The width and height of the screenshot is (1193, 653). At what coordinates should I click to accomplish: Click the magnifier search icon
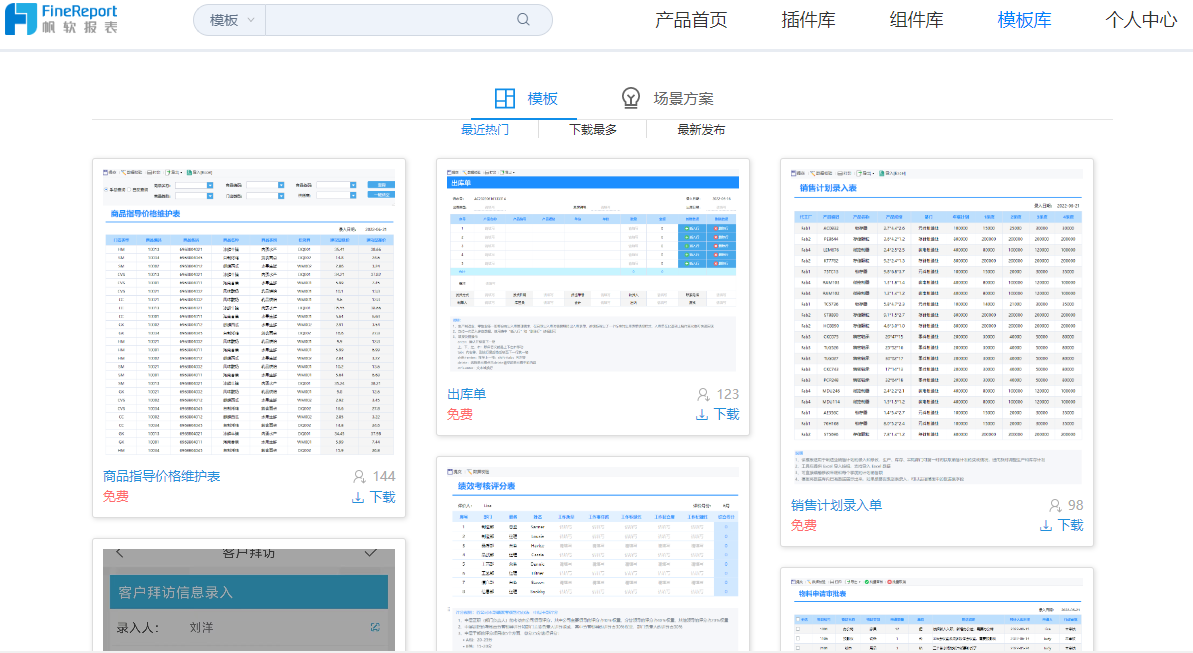click(524, 20)
